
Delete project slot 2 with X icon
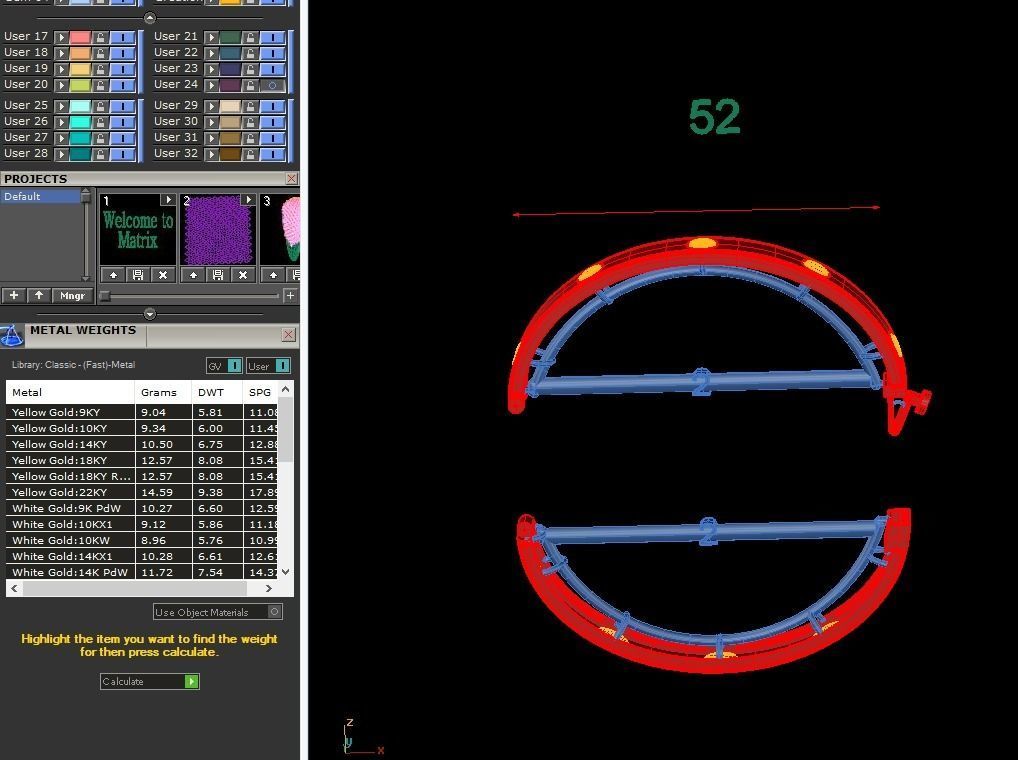coord(243,275)
